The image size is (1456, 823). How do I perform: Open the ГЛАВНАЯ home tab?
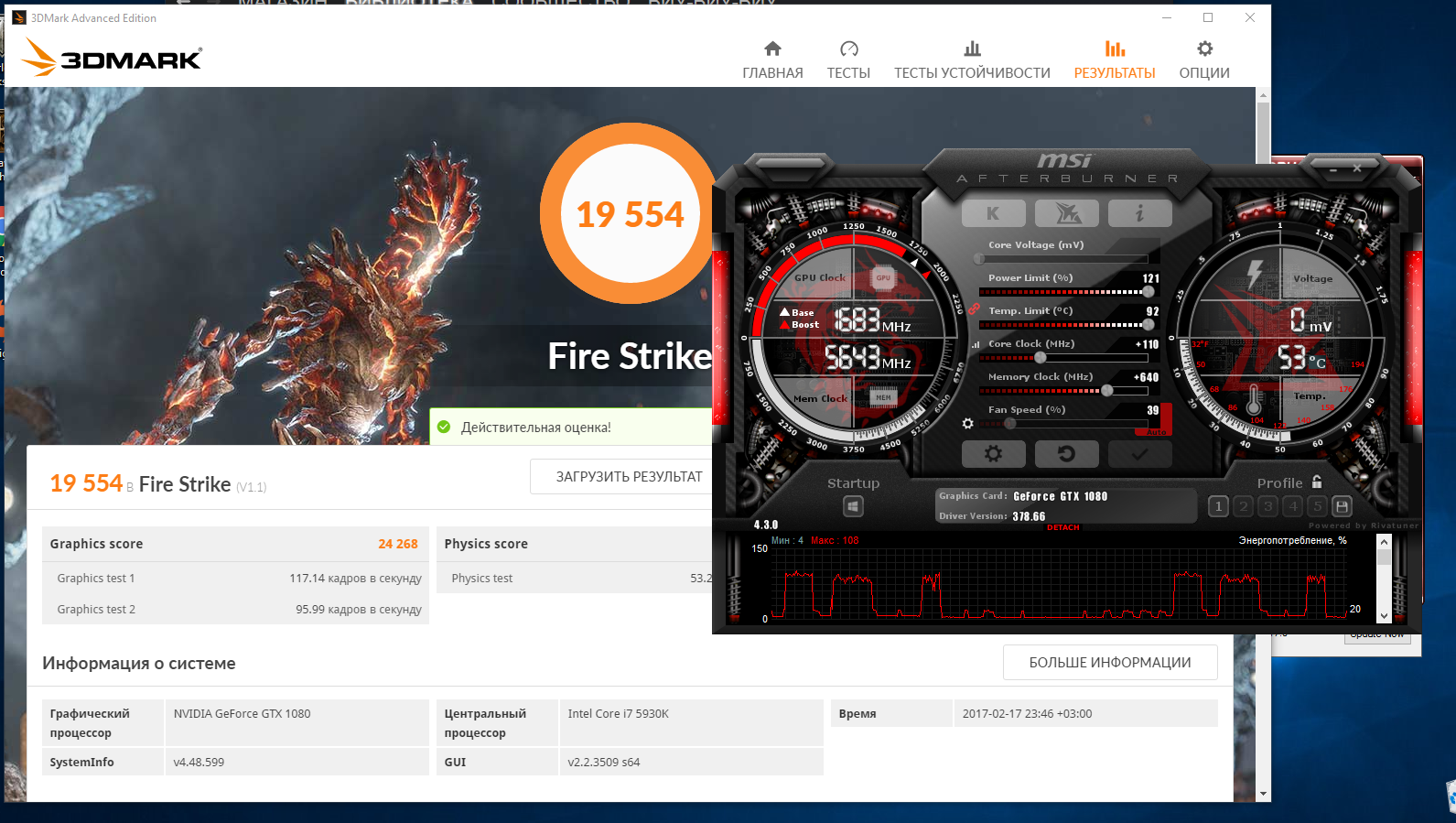[772, 60]
